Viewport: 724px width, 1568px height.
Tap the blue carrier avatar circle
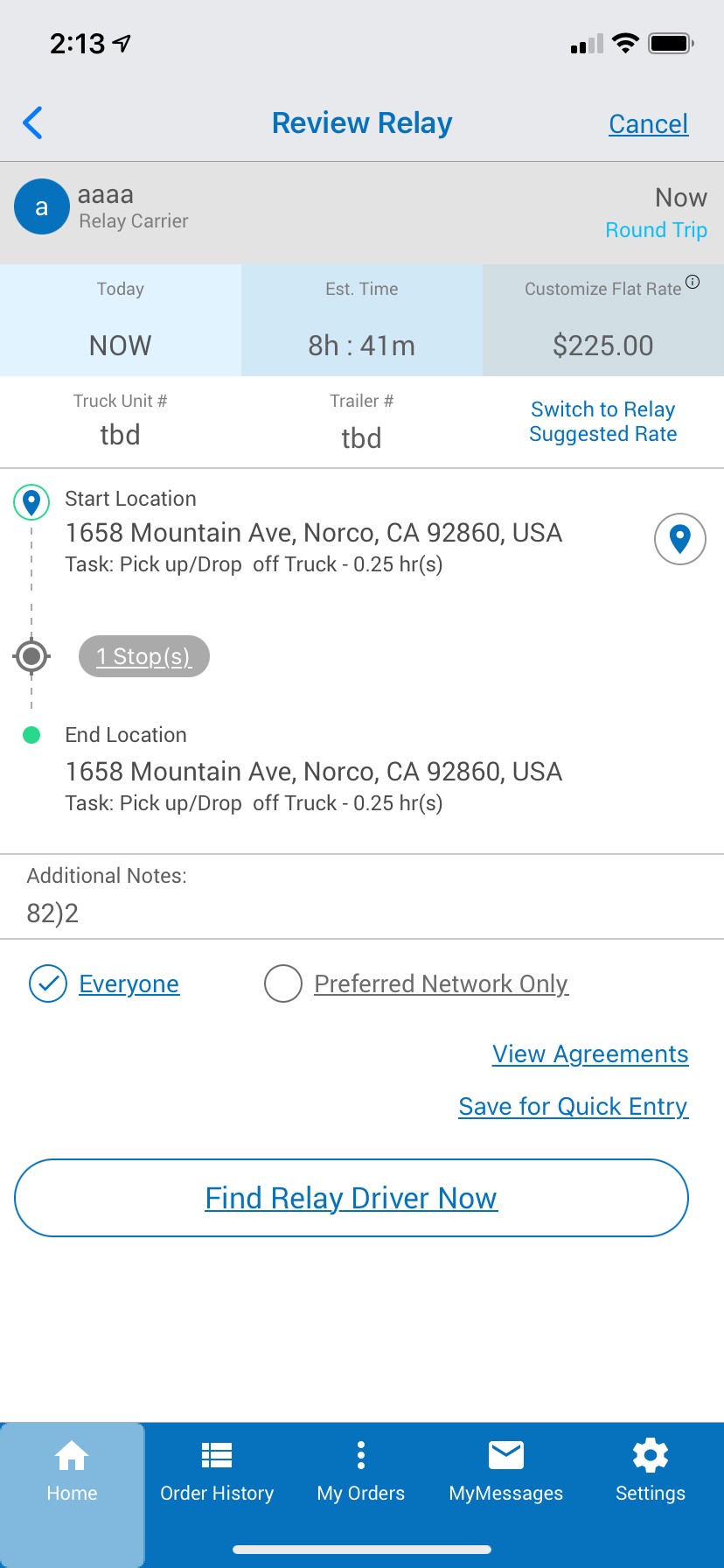41,207
